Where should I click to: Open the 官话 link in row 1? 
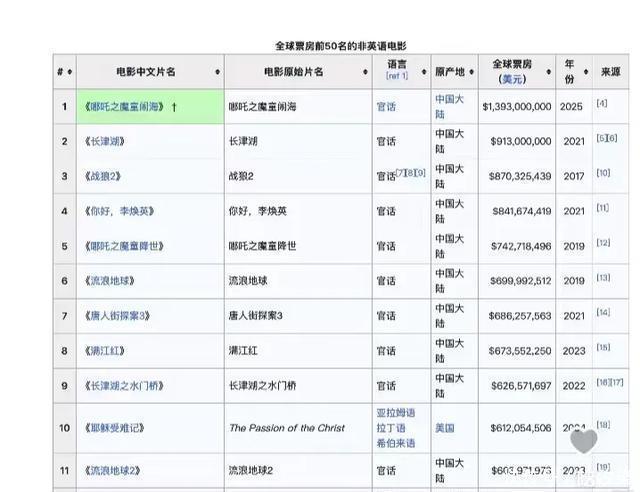pos(386,107)
